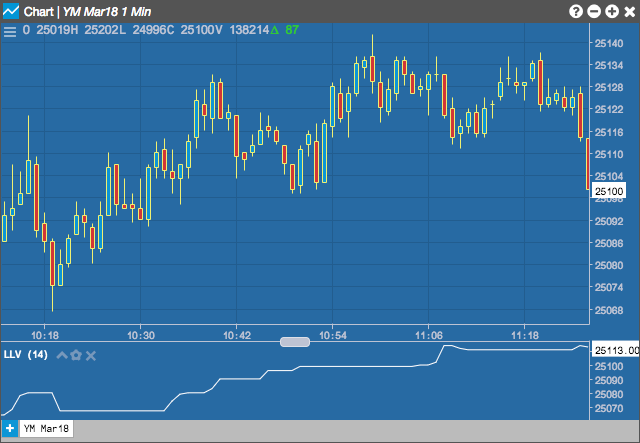This screenshot has width=640, height=443.
Task: Click the chart line logo icon
Action: (x=11, y=11)
